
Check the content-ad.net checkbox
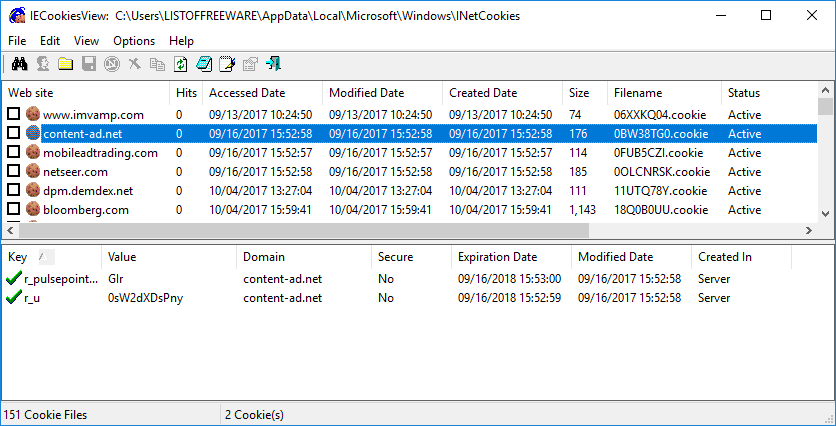tap(14, 133)
